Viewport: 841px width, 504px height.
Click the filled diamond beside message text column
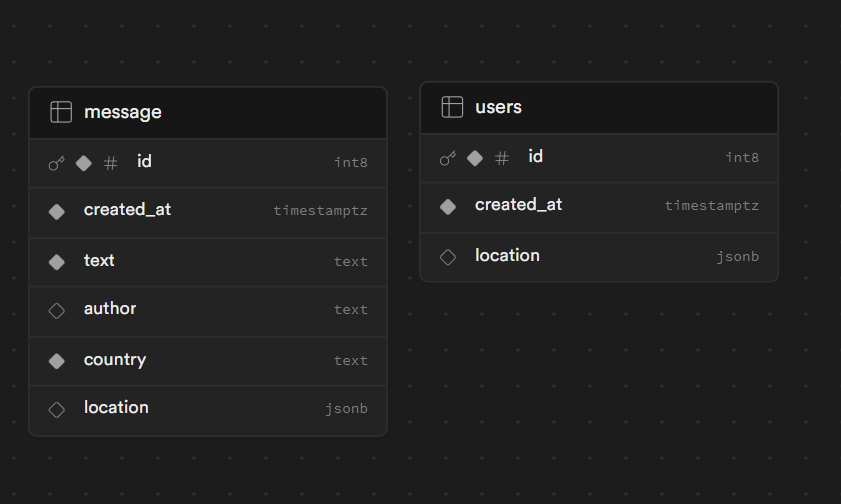[x=57, y=261]
